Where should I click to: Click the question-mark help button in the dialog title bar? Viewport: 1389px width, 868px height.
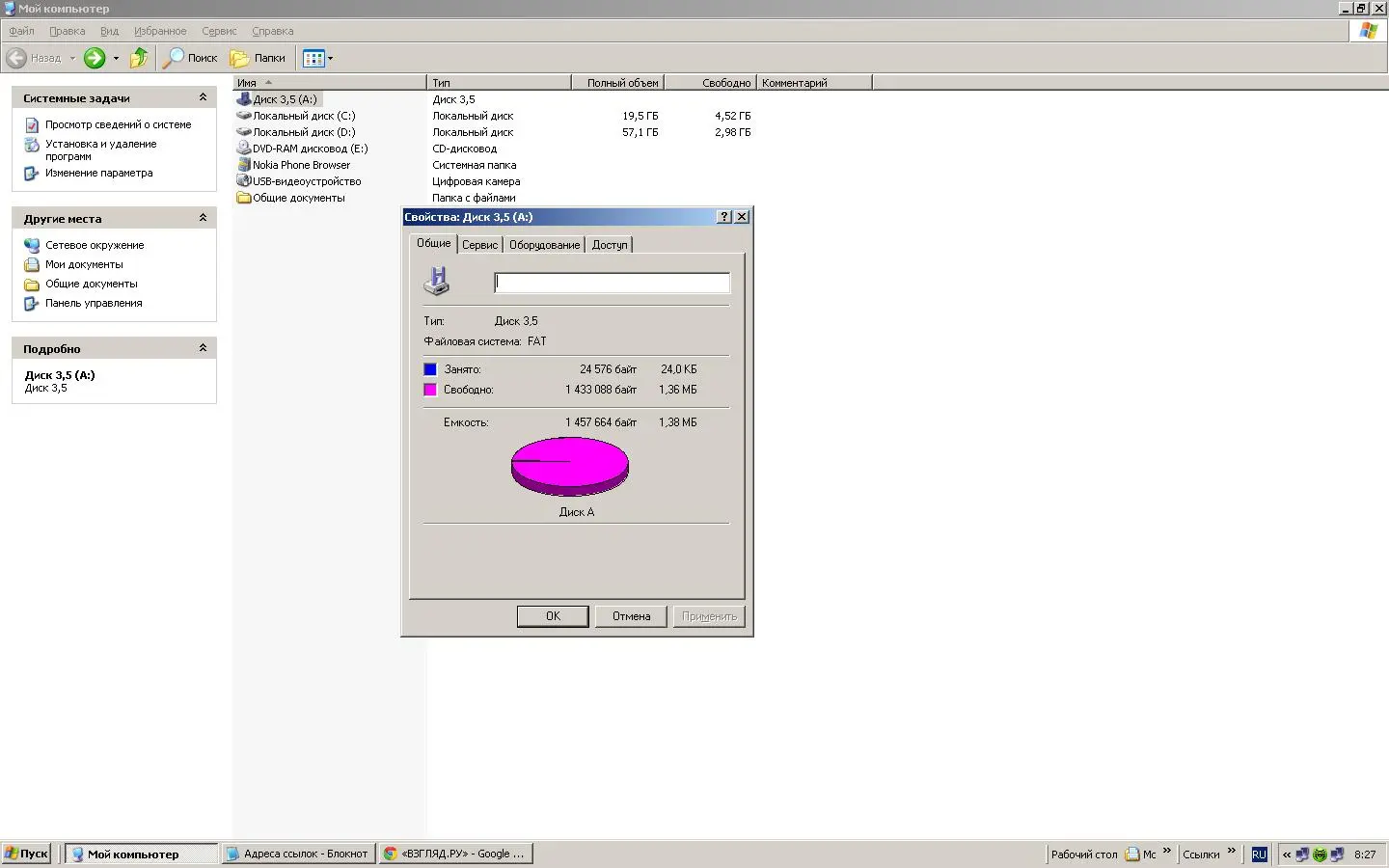pos(724,217)
